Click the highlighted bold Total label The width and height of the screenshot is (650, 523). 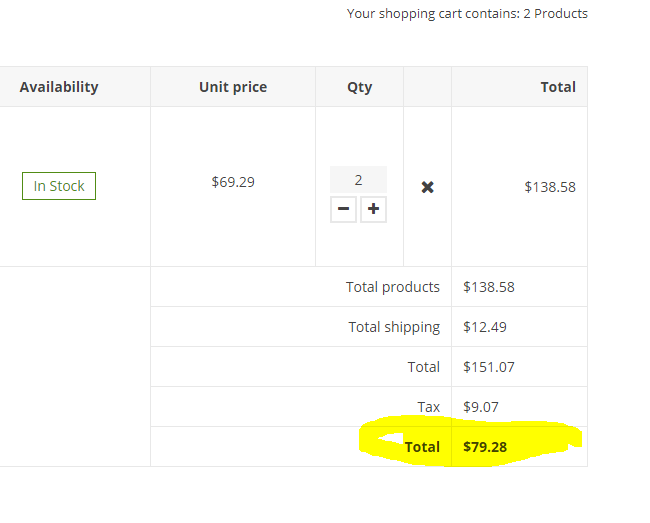click(x=422, y=447)
